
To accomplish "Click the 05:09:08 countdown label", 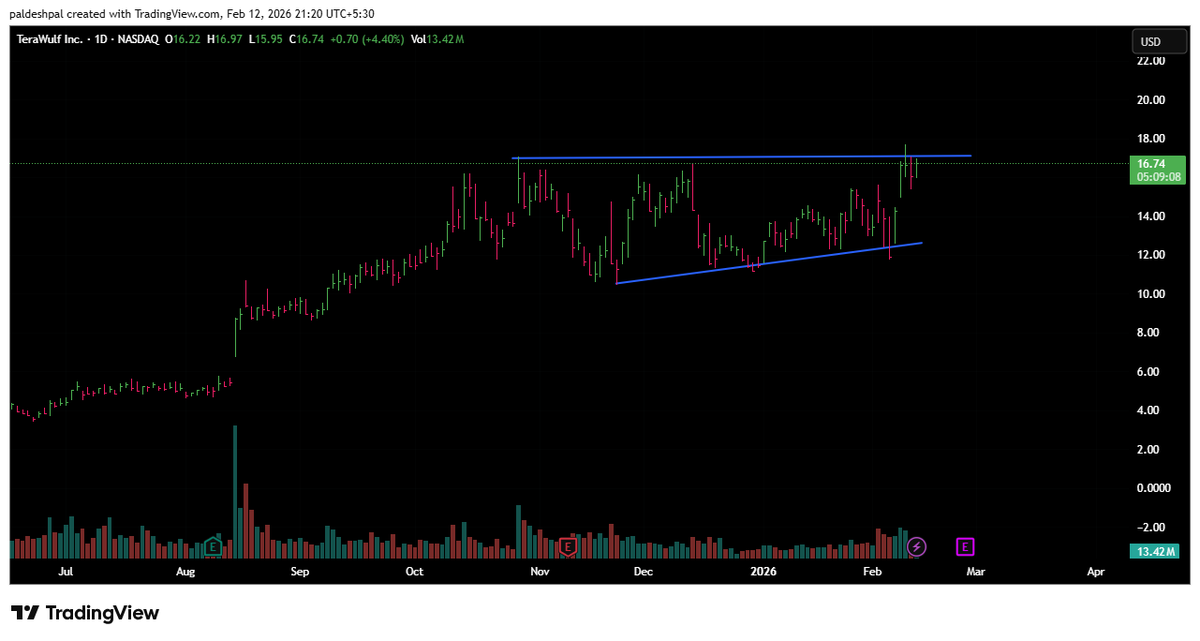I will tap(1157, 177).
